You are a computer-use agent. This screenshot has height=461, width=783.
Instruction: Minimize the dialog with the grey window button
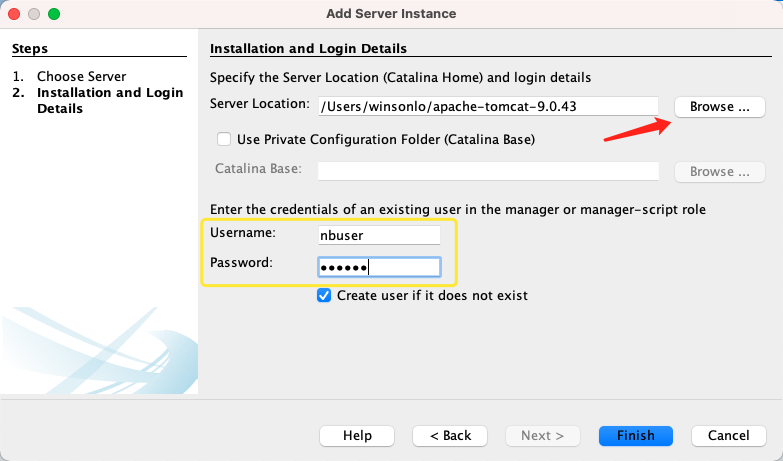click(34, 14)
